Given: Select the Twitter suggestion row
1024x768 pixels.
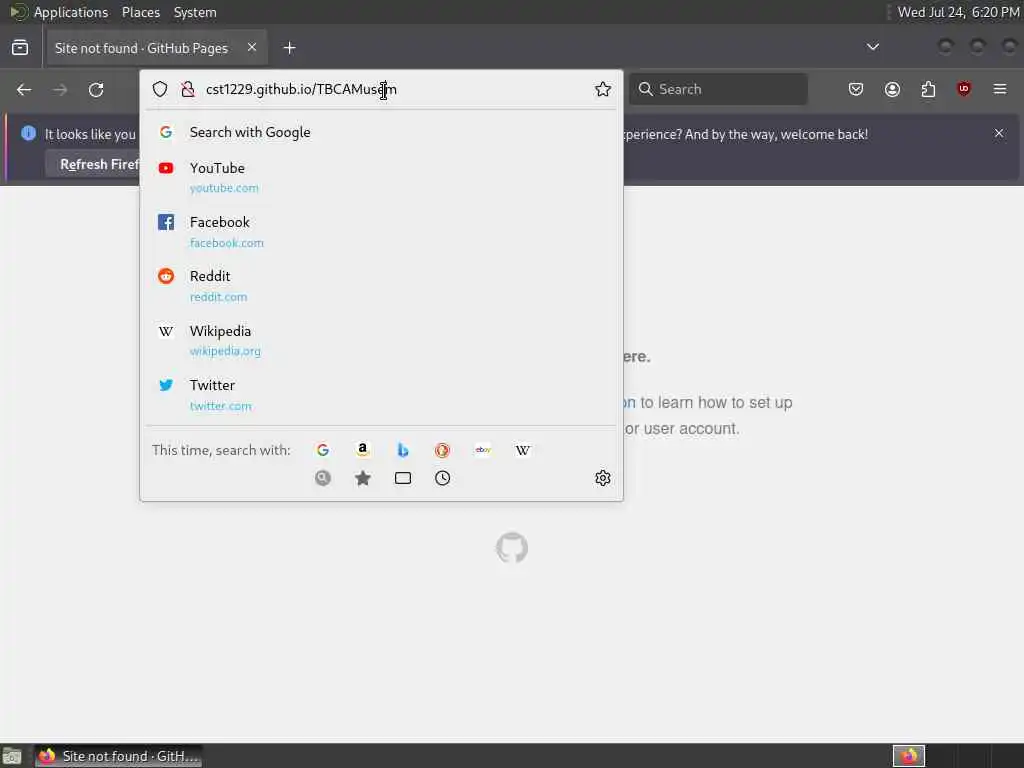Looking at the screenshot, I should (x=381, y=394).
